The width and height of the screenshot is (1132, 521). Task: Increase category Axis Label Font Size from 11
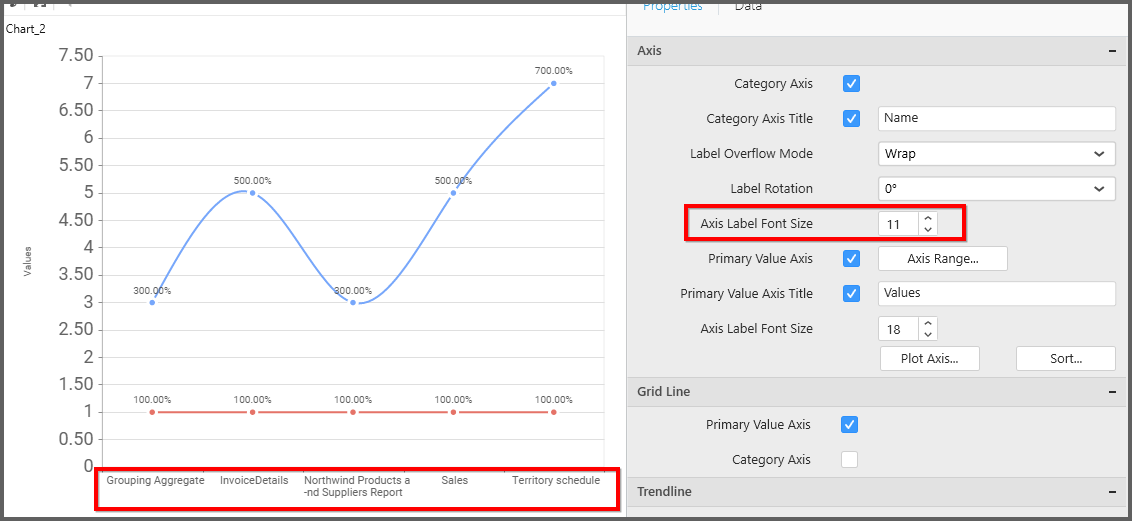[x=928, y=219]
